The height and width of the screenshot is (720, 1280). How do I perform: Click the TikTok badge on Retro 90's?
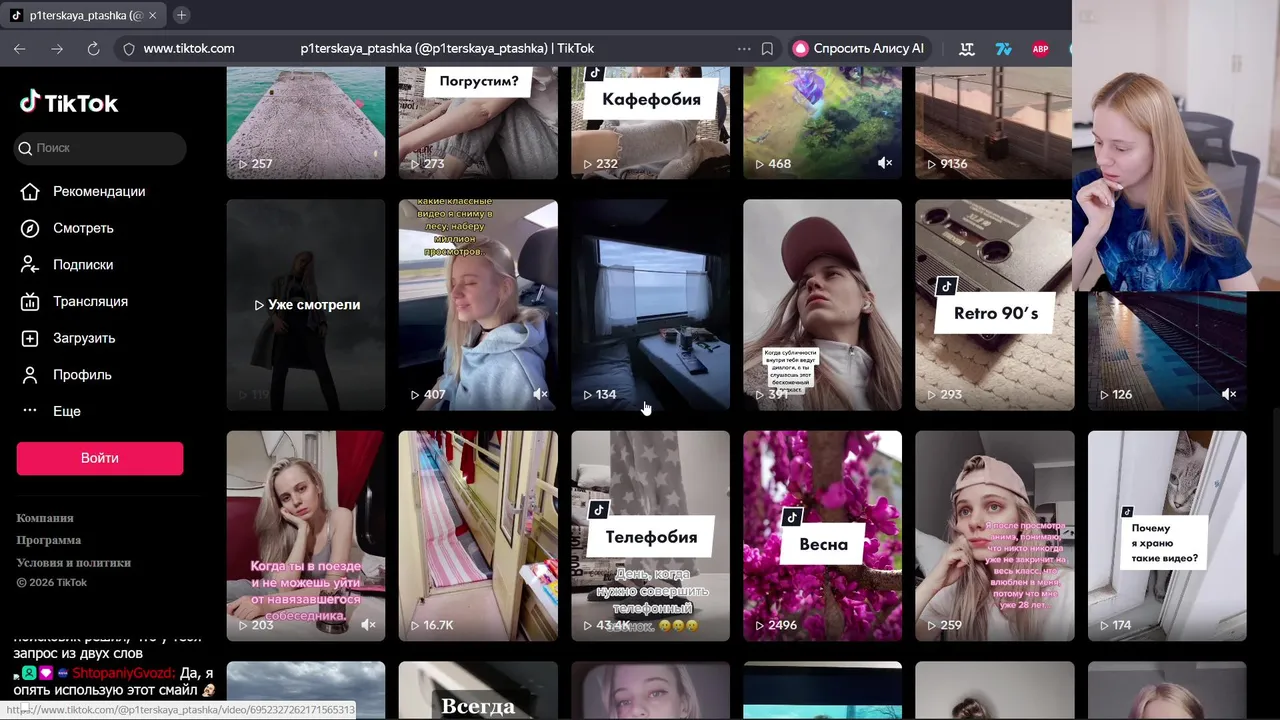coord(946,286)
